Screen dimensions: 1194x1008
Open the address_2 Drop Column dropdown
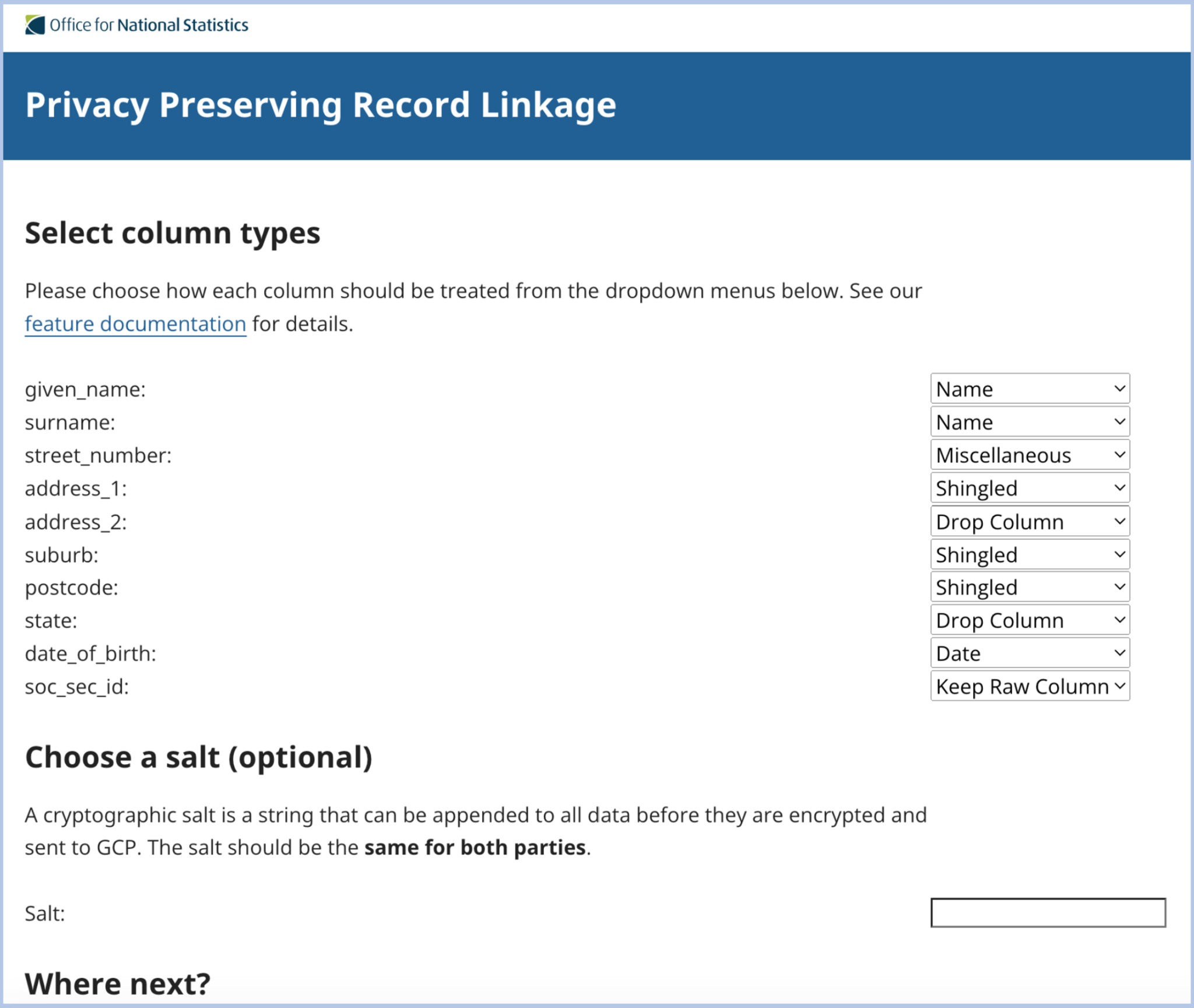[1030, 521]
